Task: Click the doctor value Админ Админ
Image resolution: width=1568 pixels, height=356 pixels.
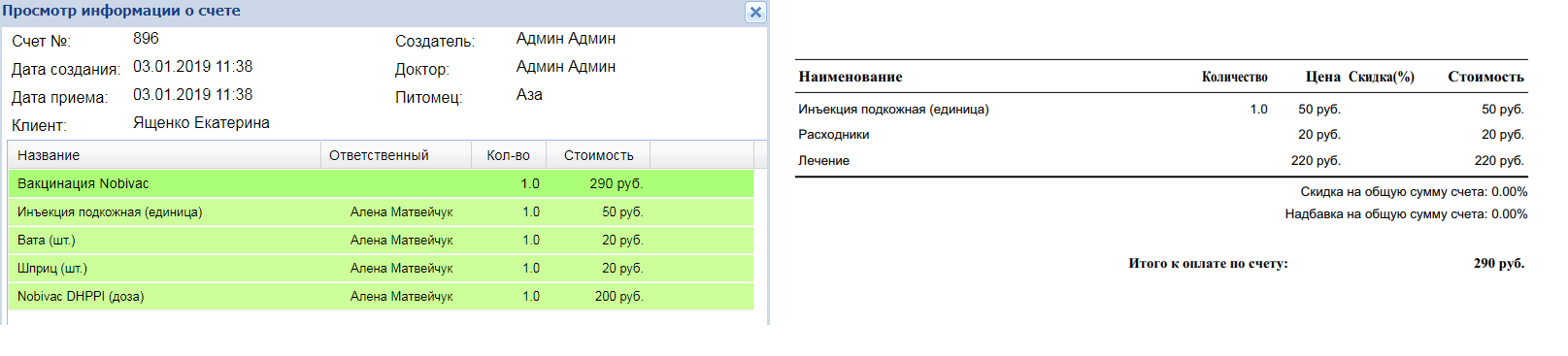Action: [x=566, y=67]
